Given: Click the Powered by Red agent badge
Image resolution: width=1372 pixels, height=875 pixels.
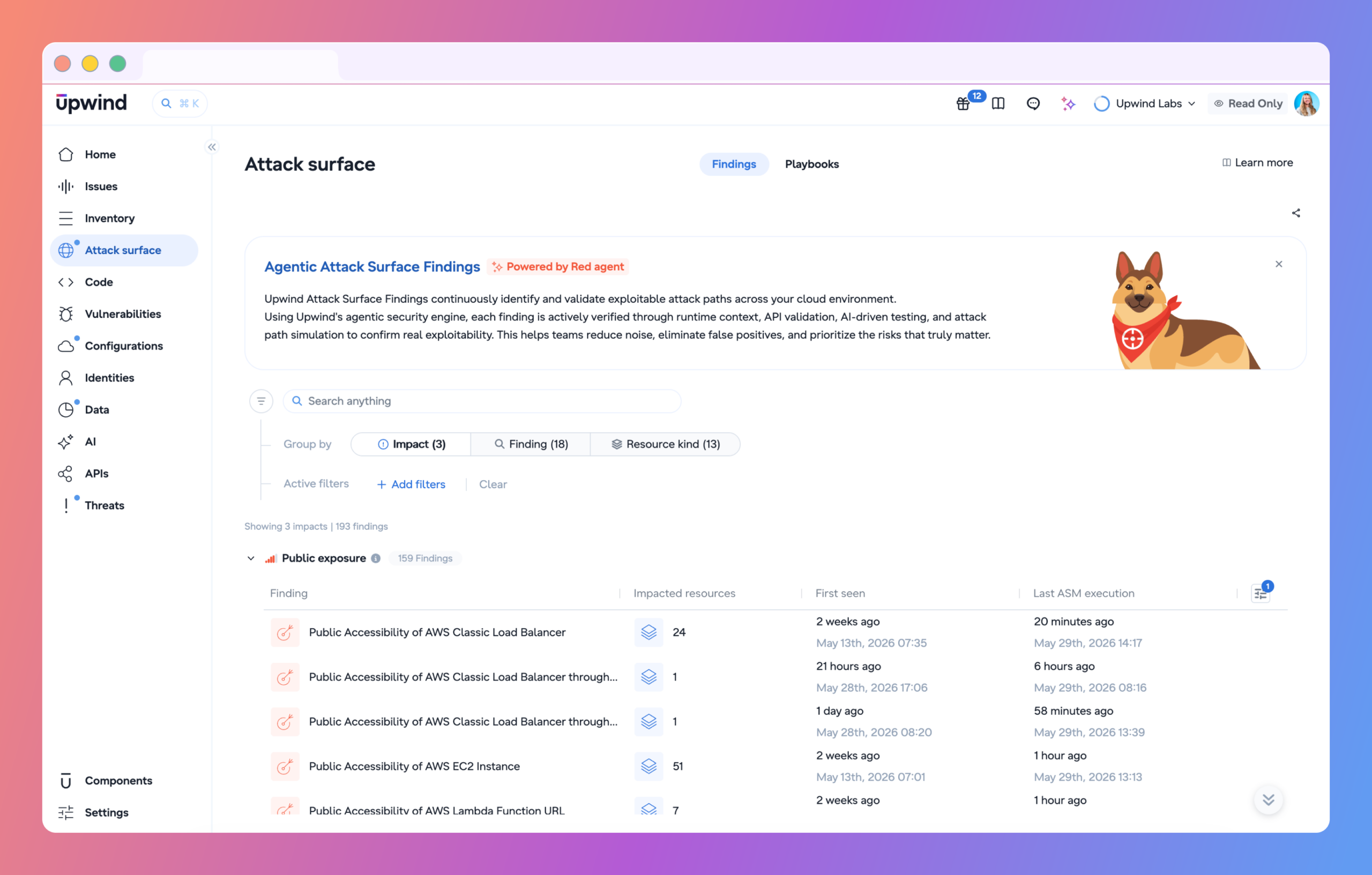Looking at the screenshot, I should pyautogui.click(x=558, y=267).
